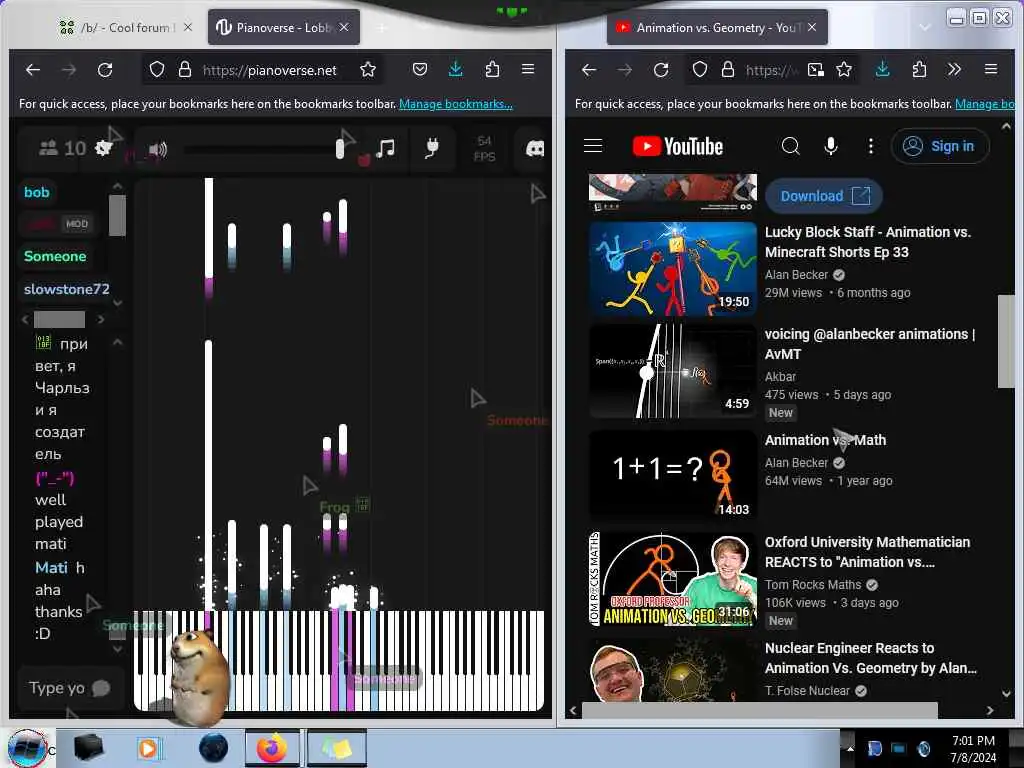Screen dimensions: 1024x768
Task: Open Firefox from the taskbar
Action: tap(272, 748)
